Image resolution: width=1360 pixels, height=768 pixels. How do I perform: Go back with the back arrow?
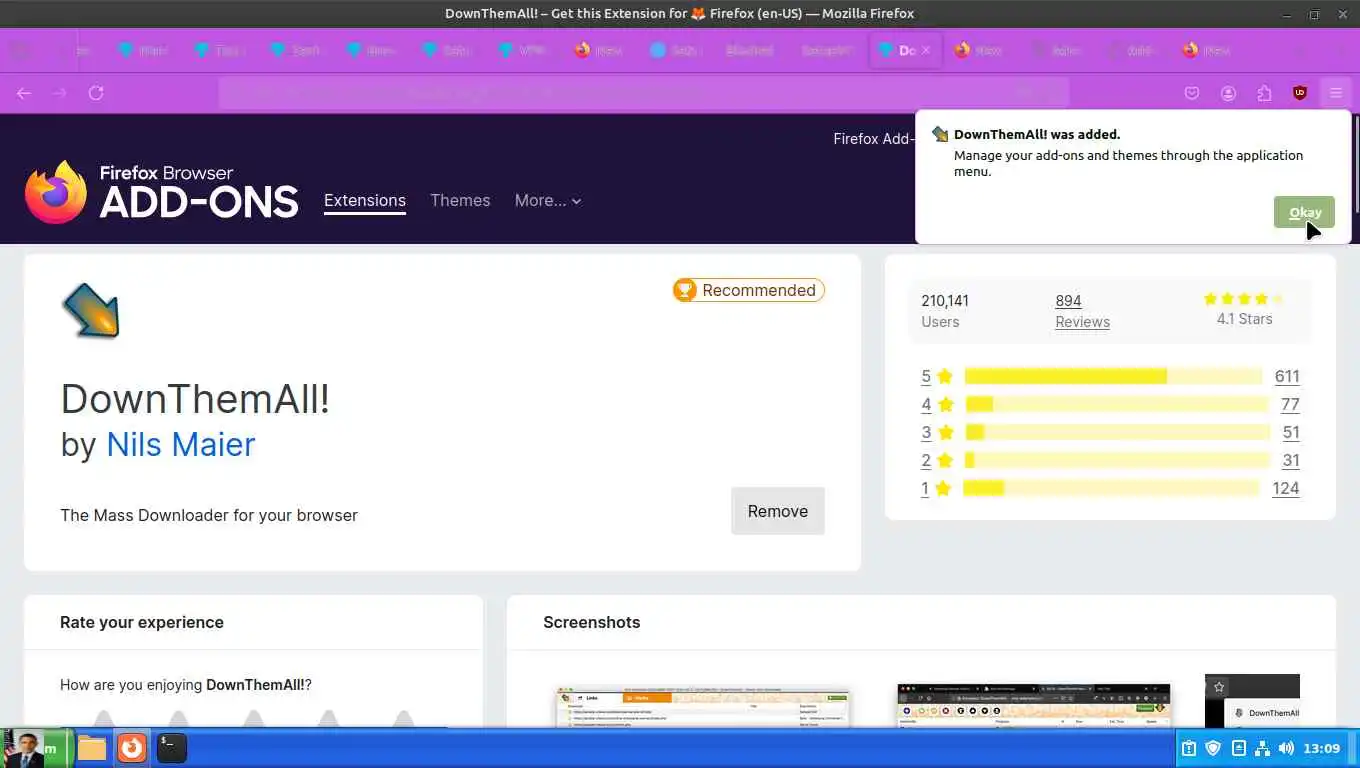tap(24, 93)
